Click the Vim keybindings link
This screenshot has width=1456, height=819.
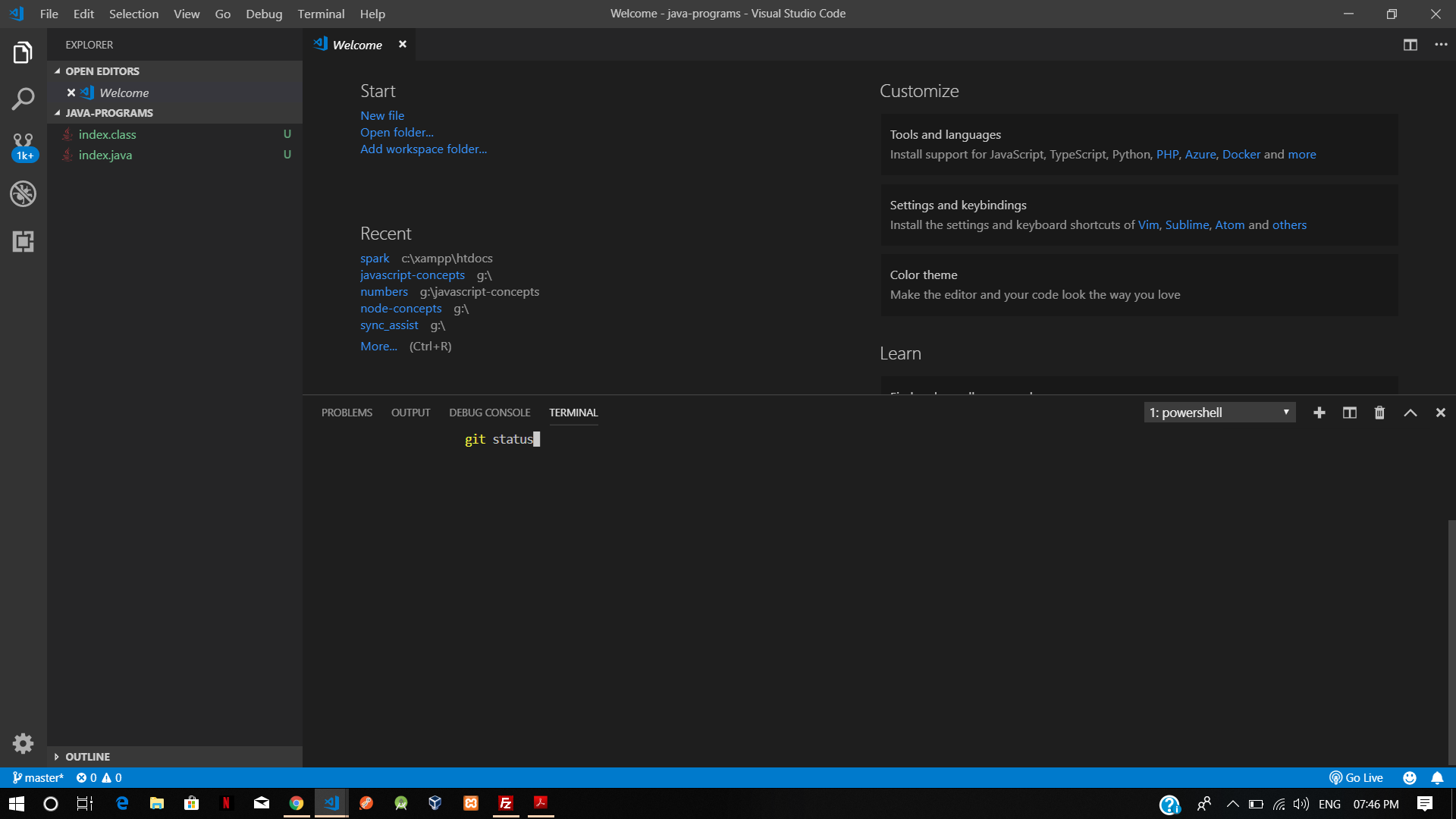click(1148, 224)
